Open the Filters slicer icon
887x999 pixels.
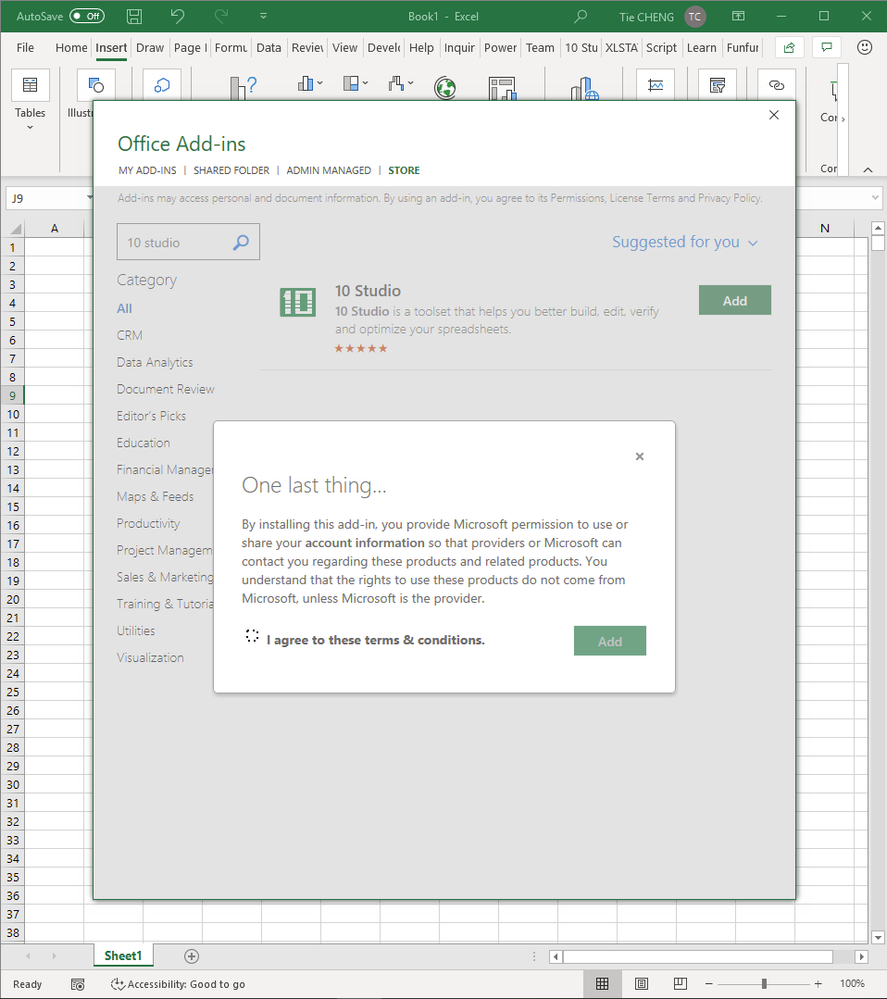point(718,85)
